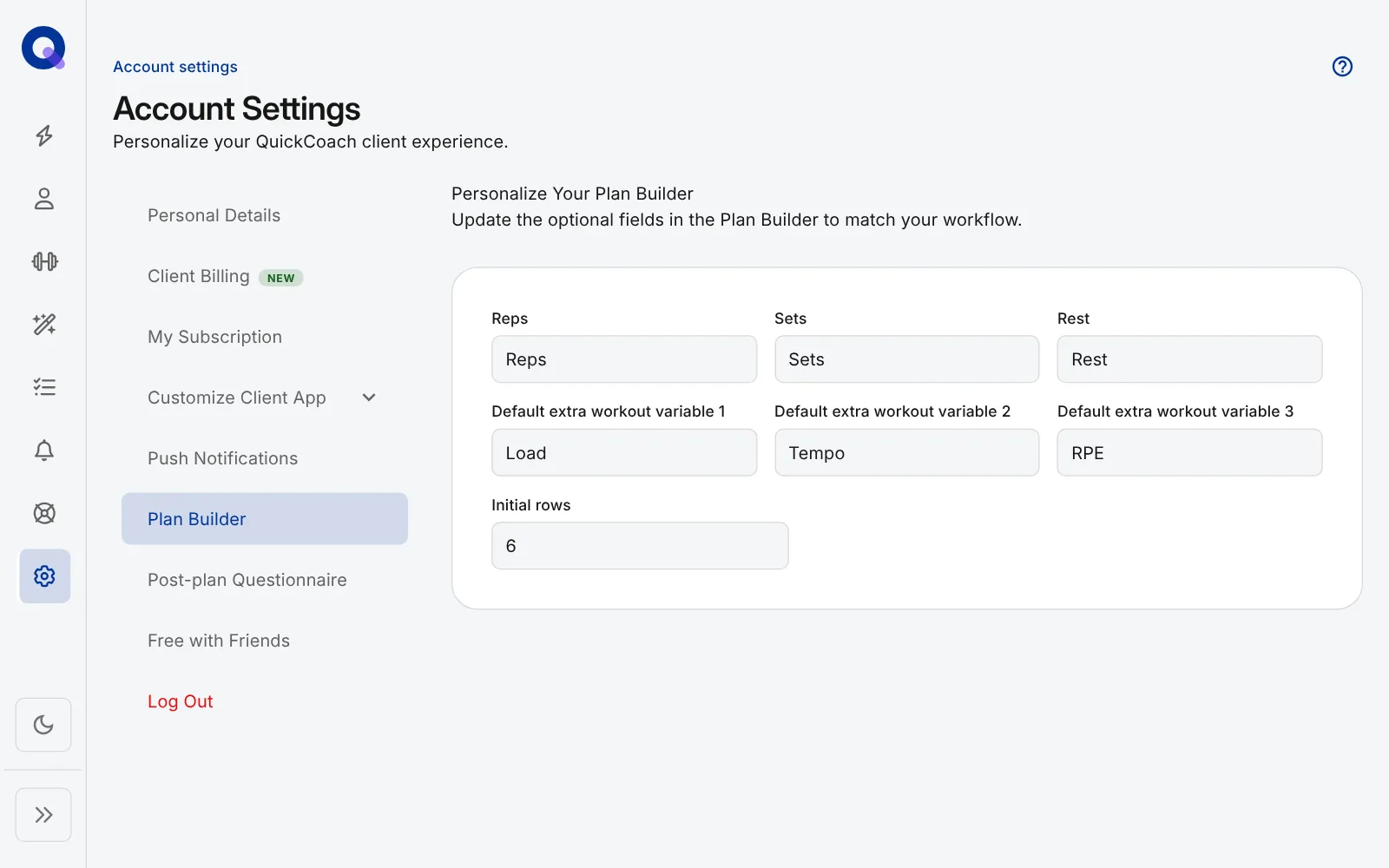The image size is (1389, 868).
Task: Edit the RPE extra variable field
Action: [1189, 453]
